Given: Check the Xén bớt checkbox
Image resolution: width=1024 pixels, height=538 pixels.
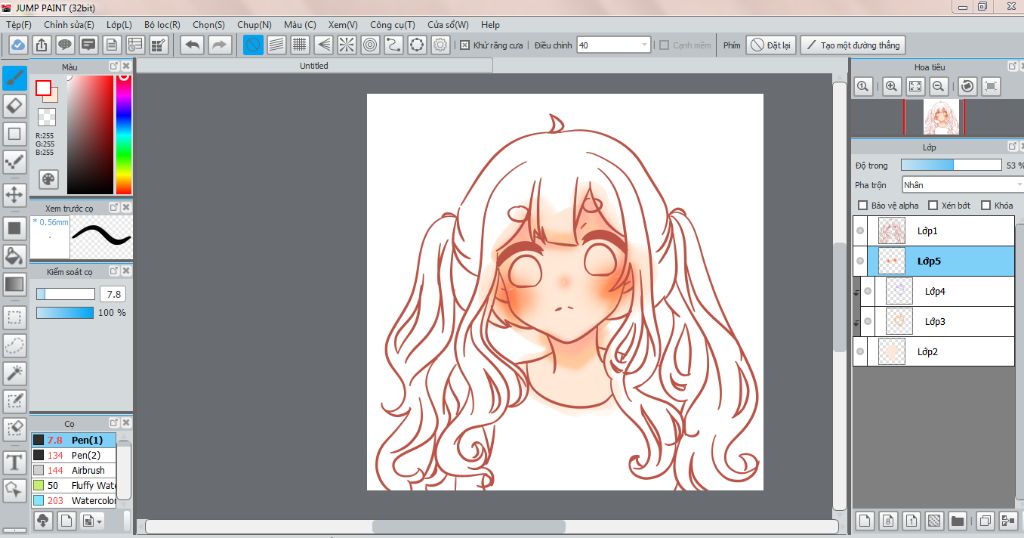Looking at the screenshot, I should (x=933, y=205).
